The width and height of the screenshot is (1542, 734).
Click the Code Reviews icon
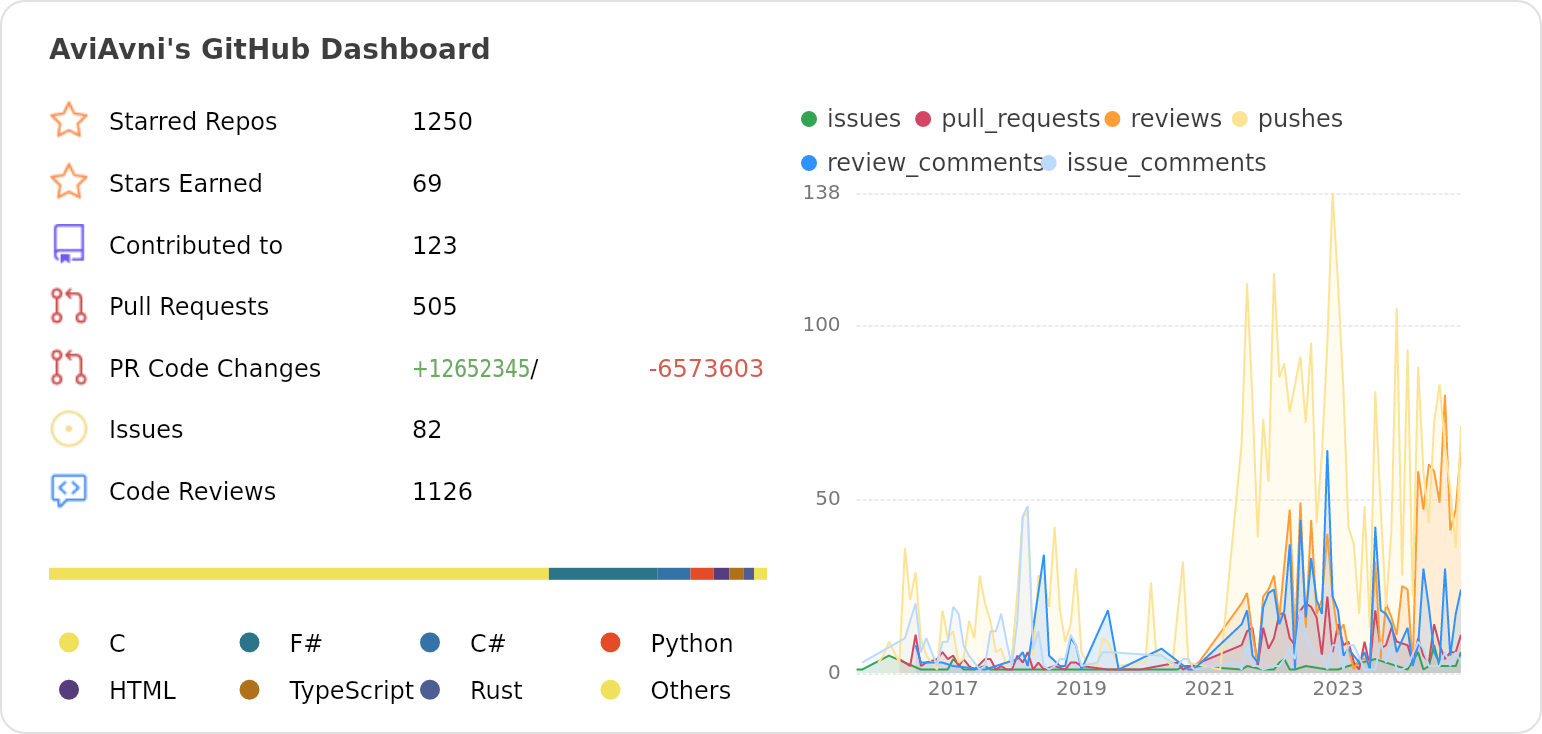coord(69,491)
